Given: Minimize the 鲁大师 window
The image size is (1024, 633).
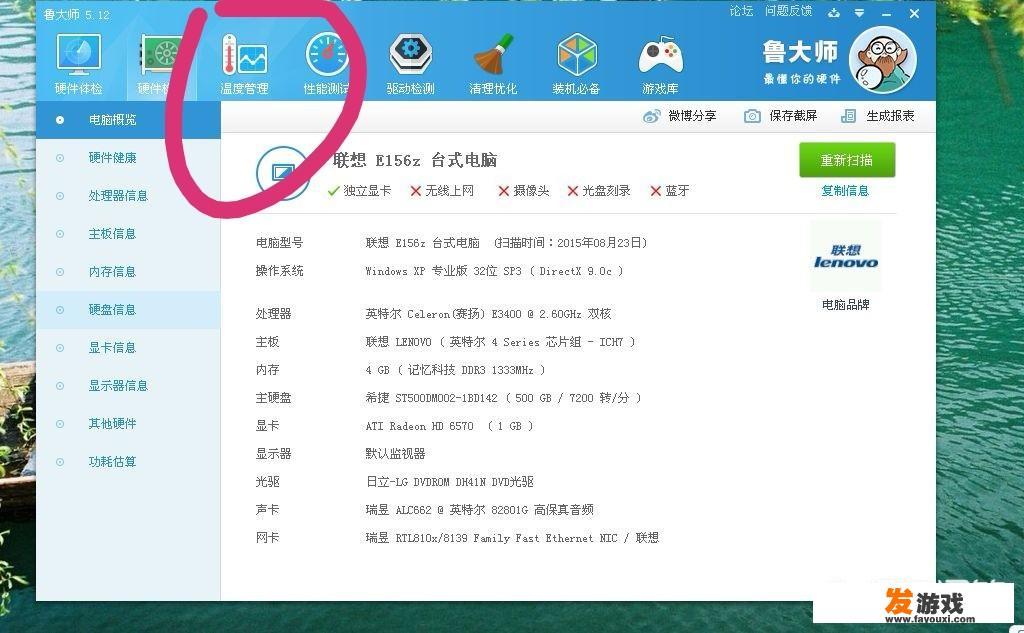Looking at the screenshot, I should (886, 14).
